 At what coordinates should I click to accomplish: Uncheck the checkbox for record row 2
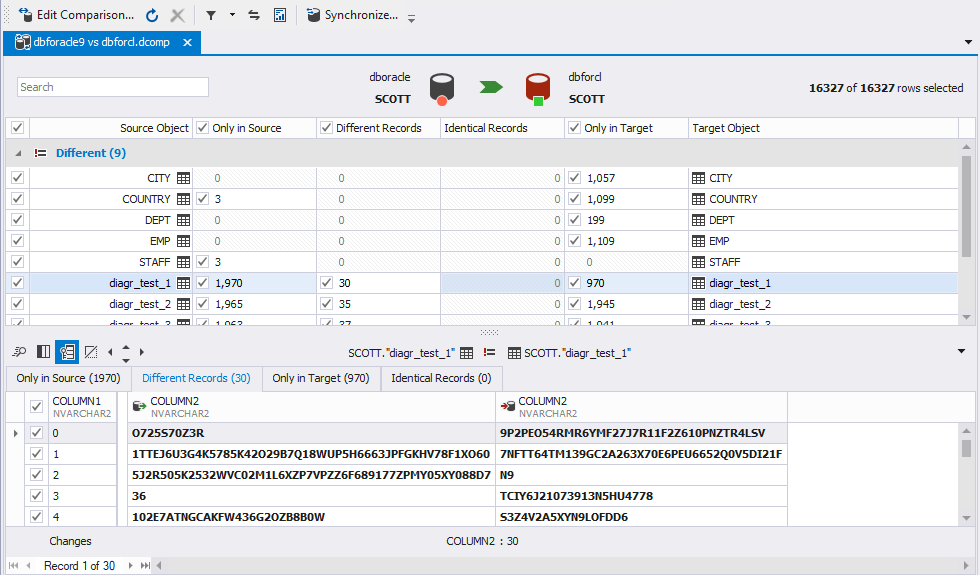pyautogui.click(x=37, y=475)
